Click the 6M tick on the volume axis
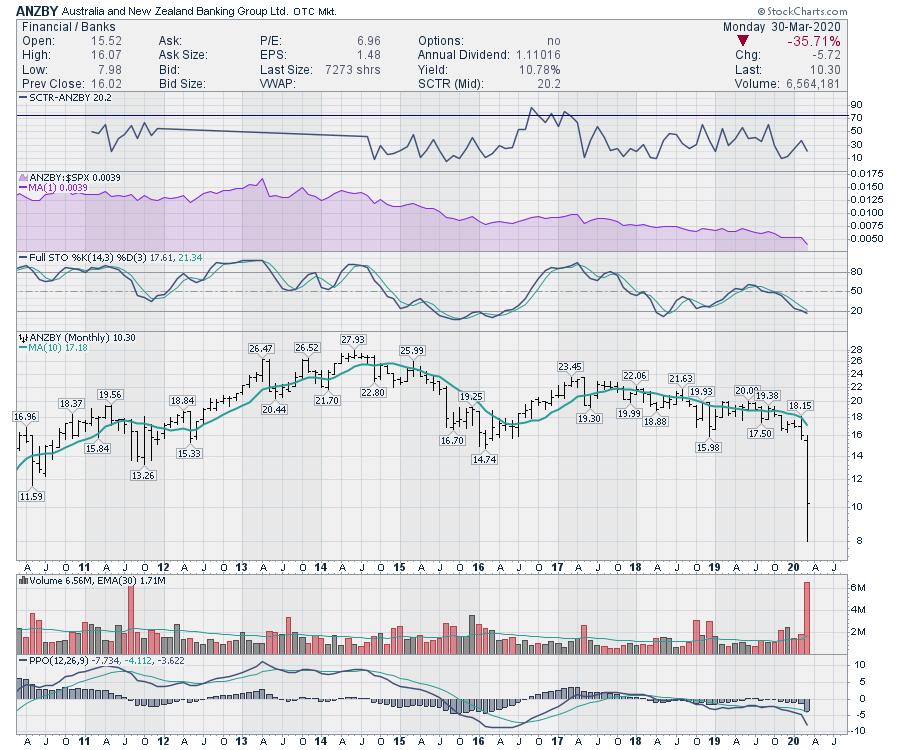 [859, 588]
